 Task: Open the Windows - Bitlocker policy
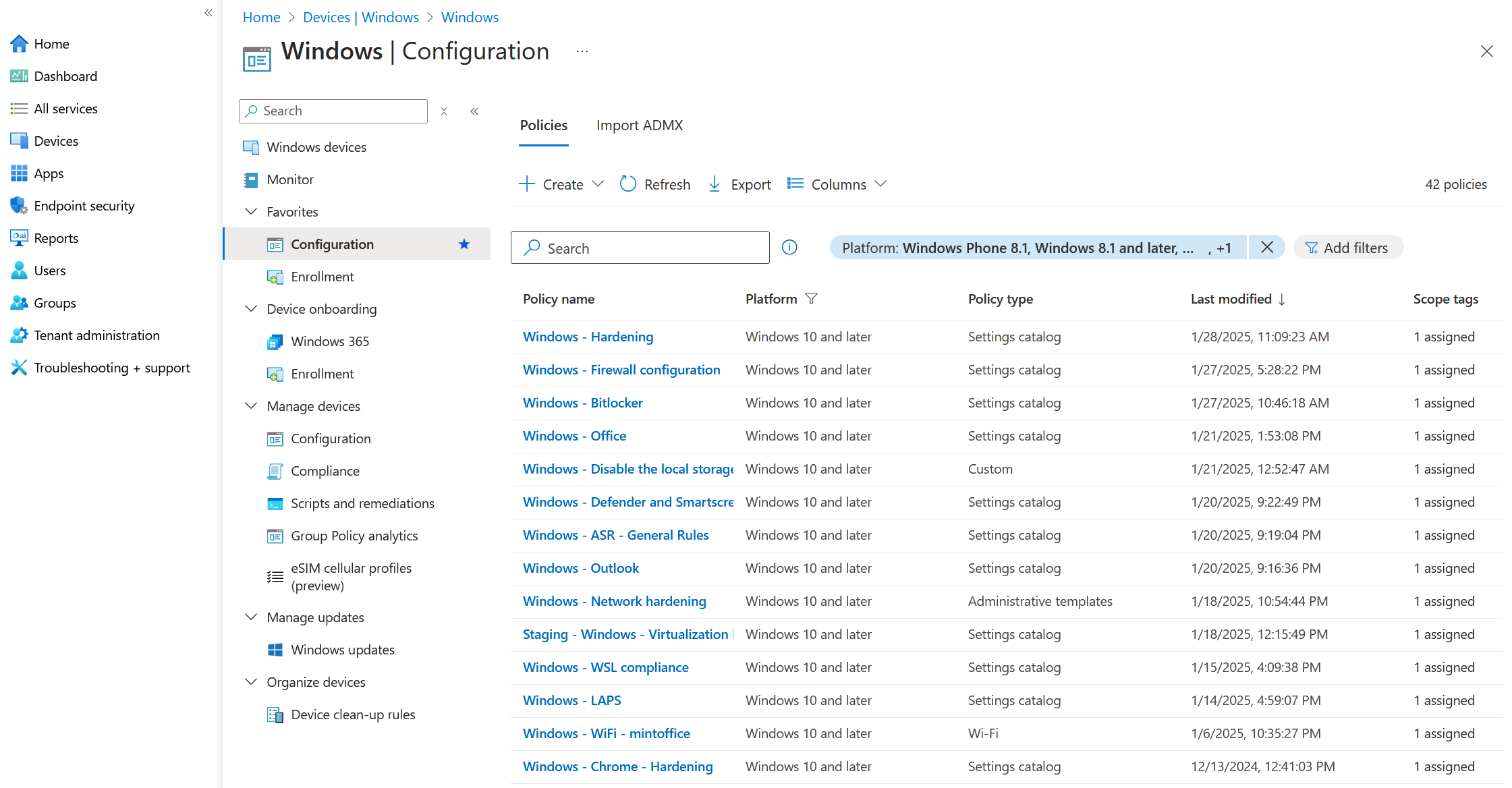tap(582, 402)
